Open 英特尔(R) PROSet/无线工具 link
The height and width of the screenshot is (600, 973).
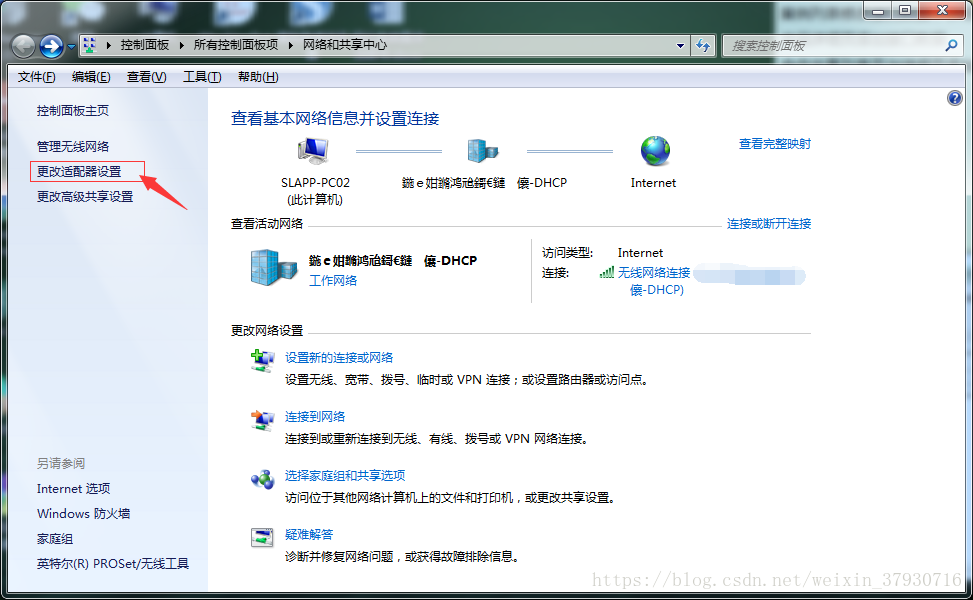(x=112, y=563)
